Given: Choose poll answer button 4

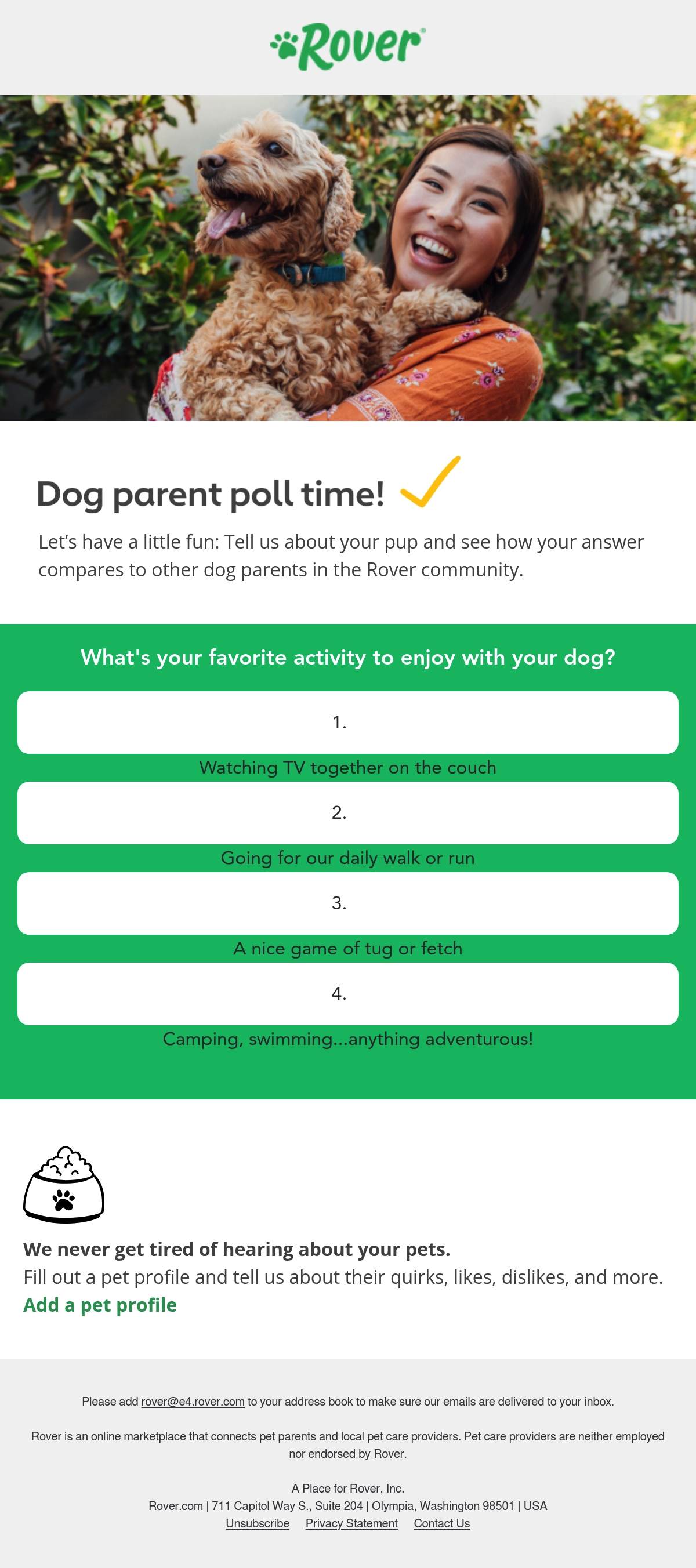Looking at the screenshot, I should pyautogui.click(x=347, y=993).
